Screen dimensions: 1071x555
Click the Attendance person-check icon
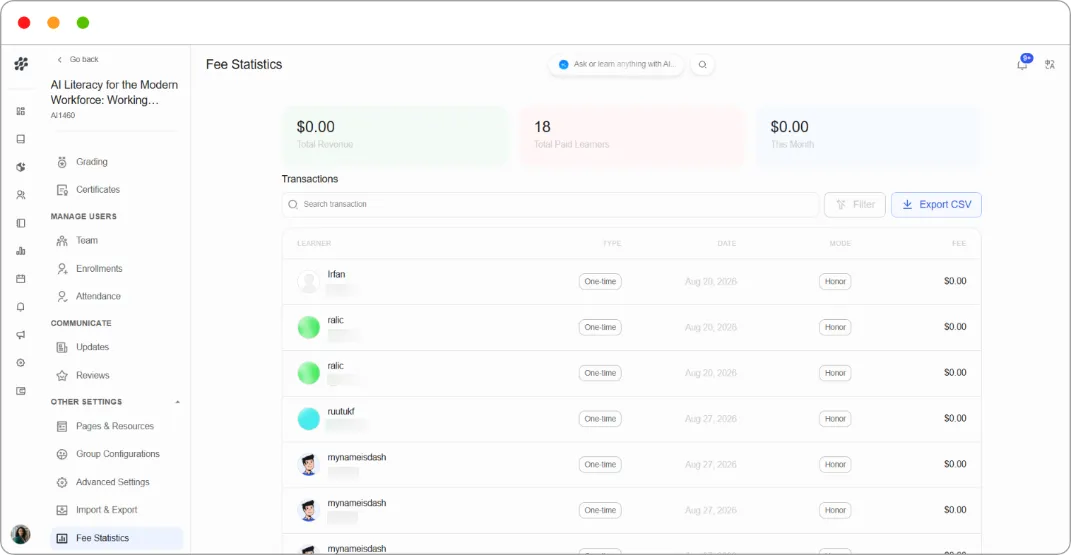(x=62, y=296)
